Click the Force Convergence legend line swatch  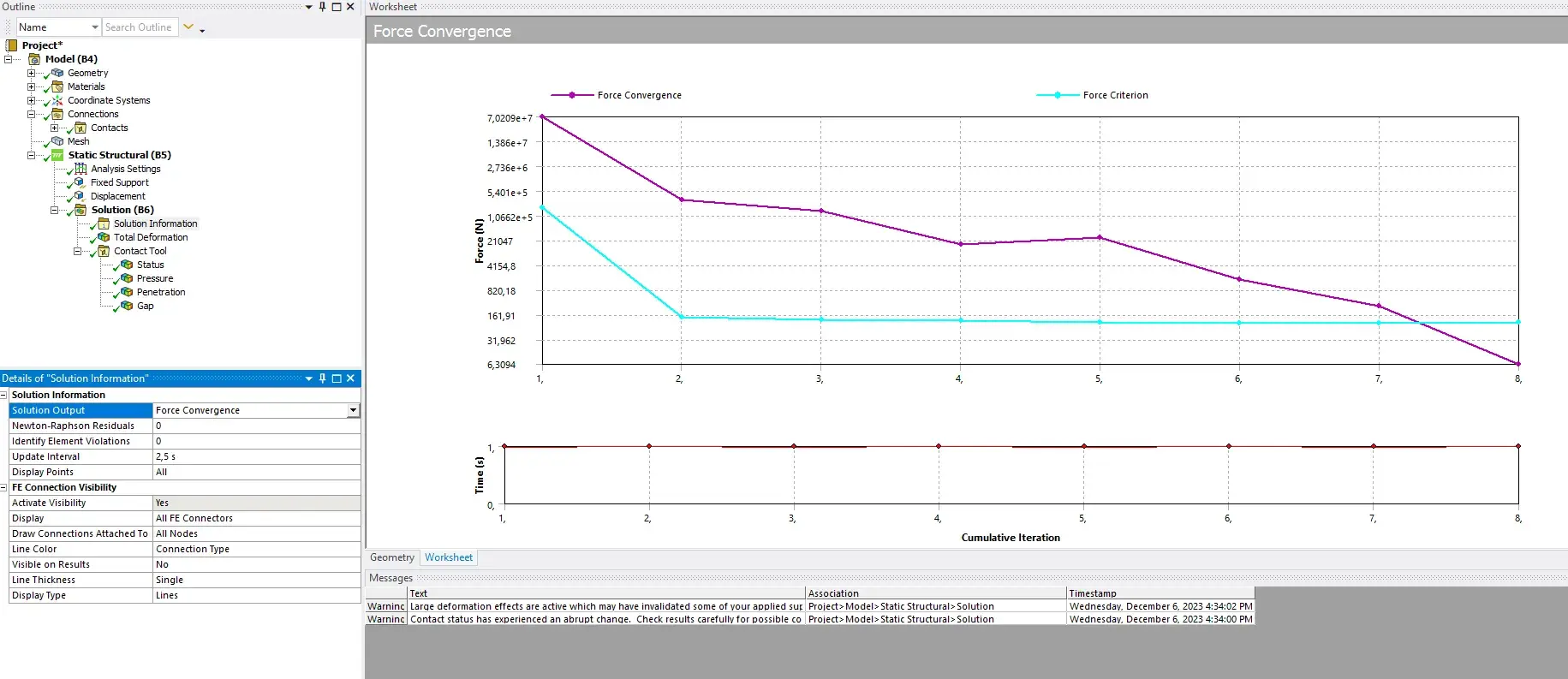point(571,95)
